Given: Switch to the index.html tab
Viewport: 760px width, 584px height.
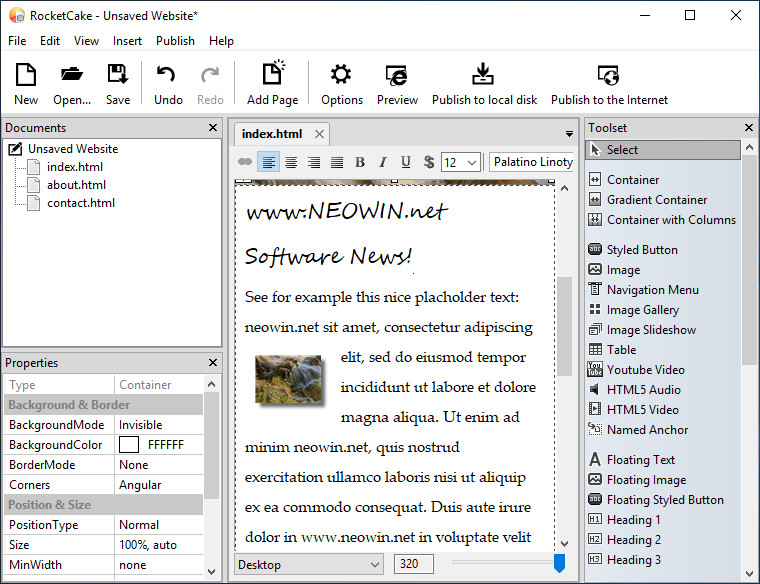Looking at the screenshot, I should tap(272, 134).
